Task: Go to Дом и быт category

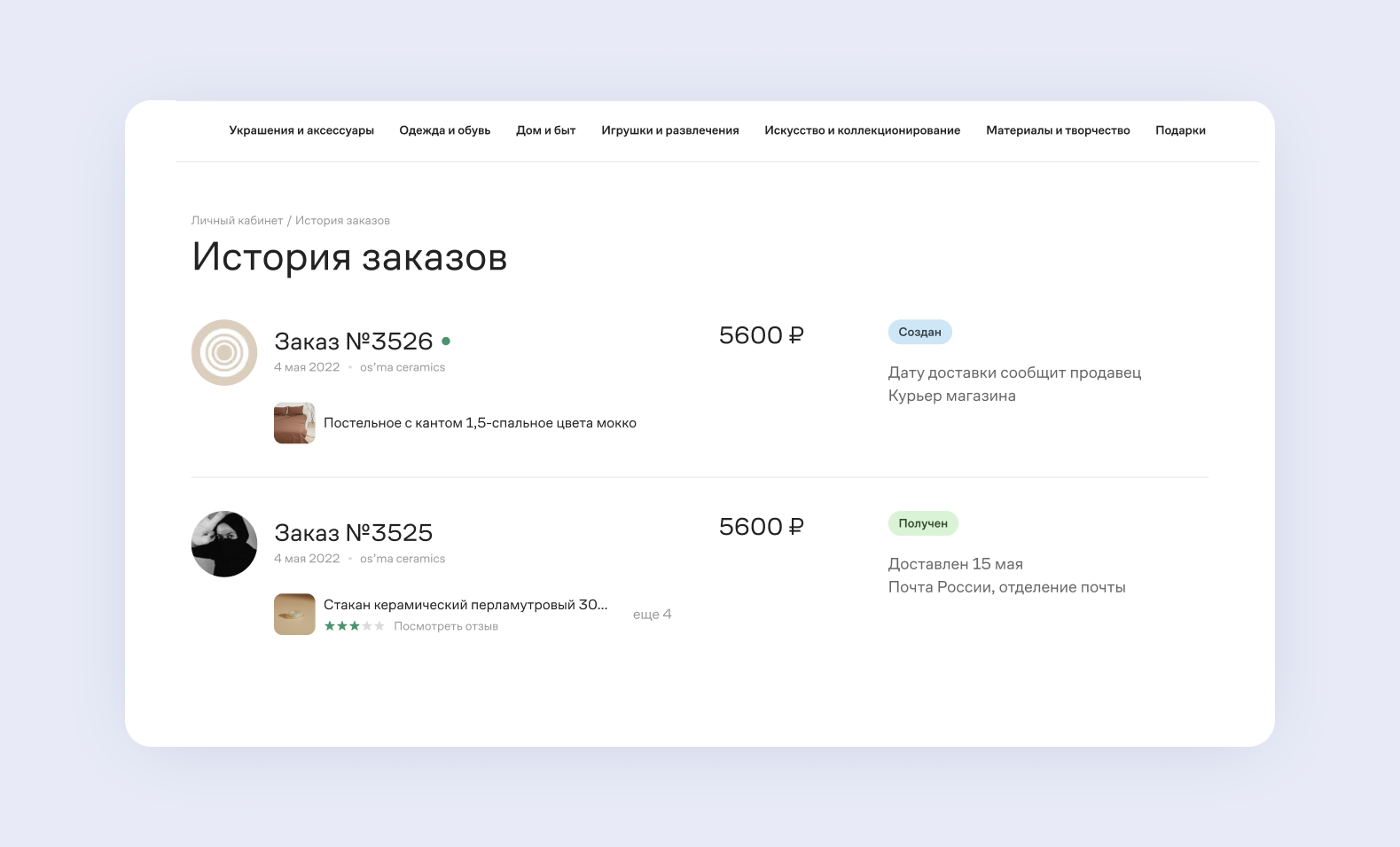Action: 546,130
